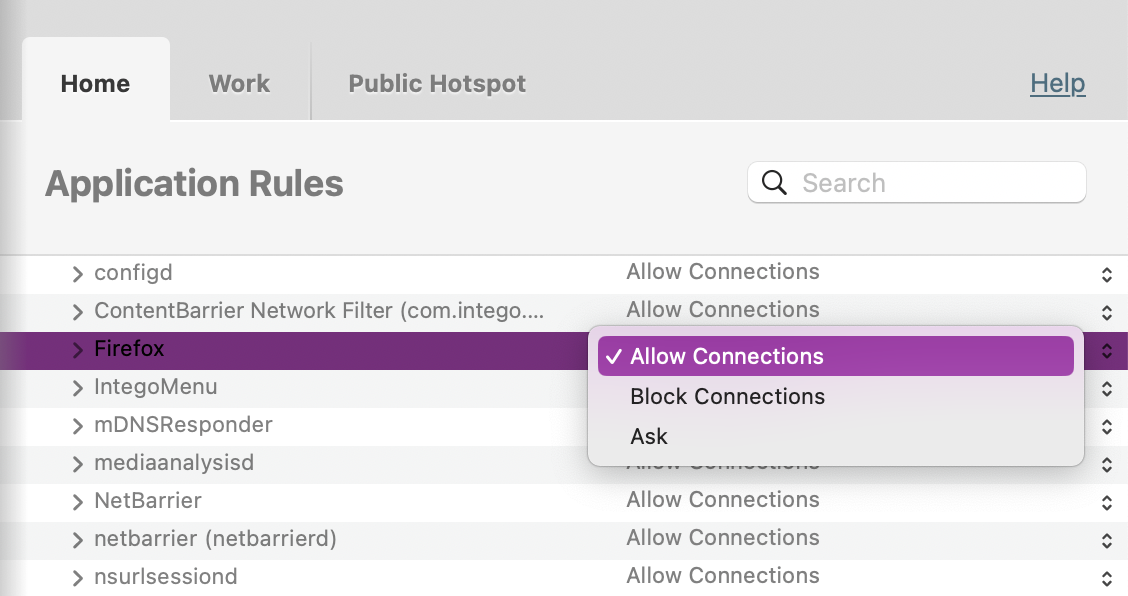The width and height of the screenshot is (1128, 596).
Task: Select the mediaanalysisd application name
Action: coord(174,463)
